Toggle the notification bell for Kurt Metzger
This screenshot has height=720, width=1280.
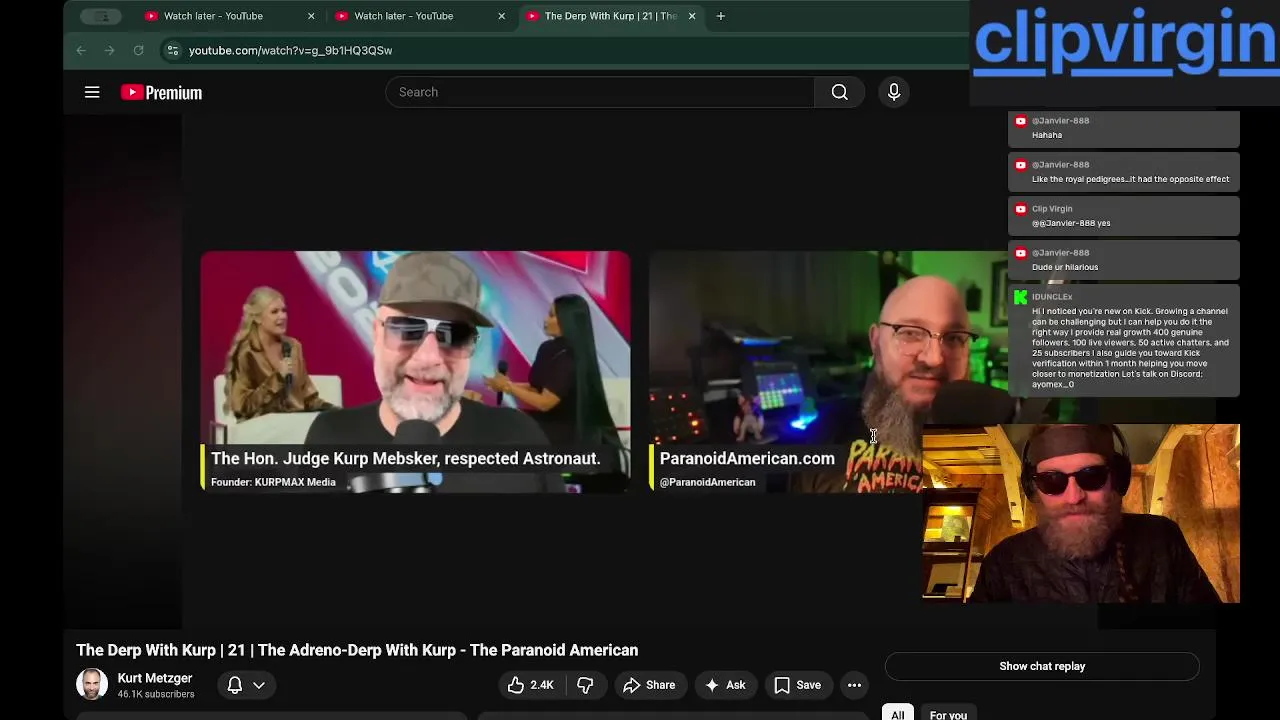pyautogui.click(x=234, y=685)
